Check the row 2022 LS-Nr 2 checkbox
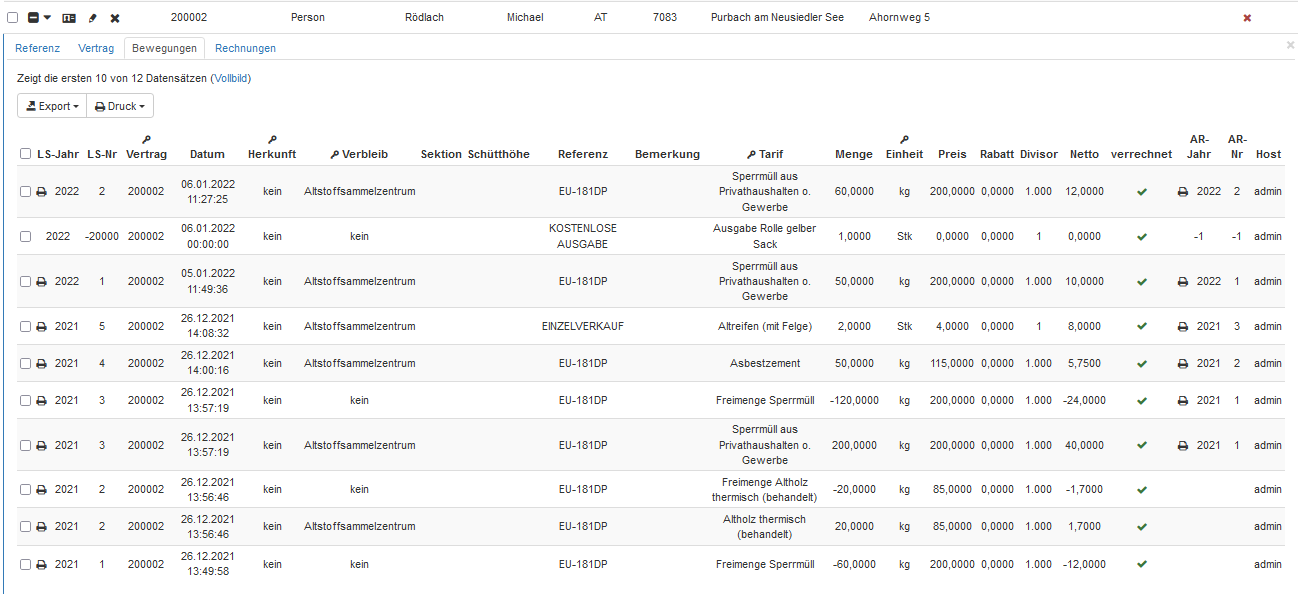 25,192
